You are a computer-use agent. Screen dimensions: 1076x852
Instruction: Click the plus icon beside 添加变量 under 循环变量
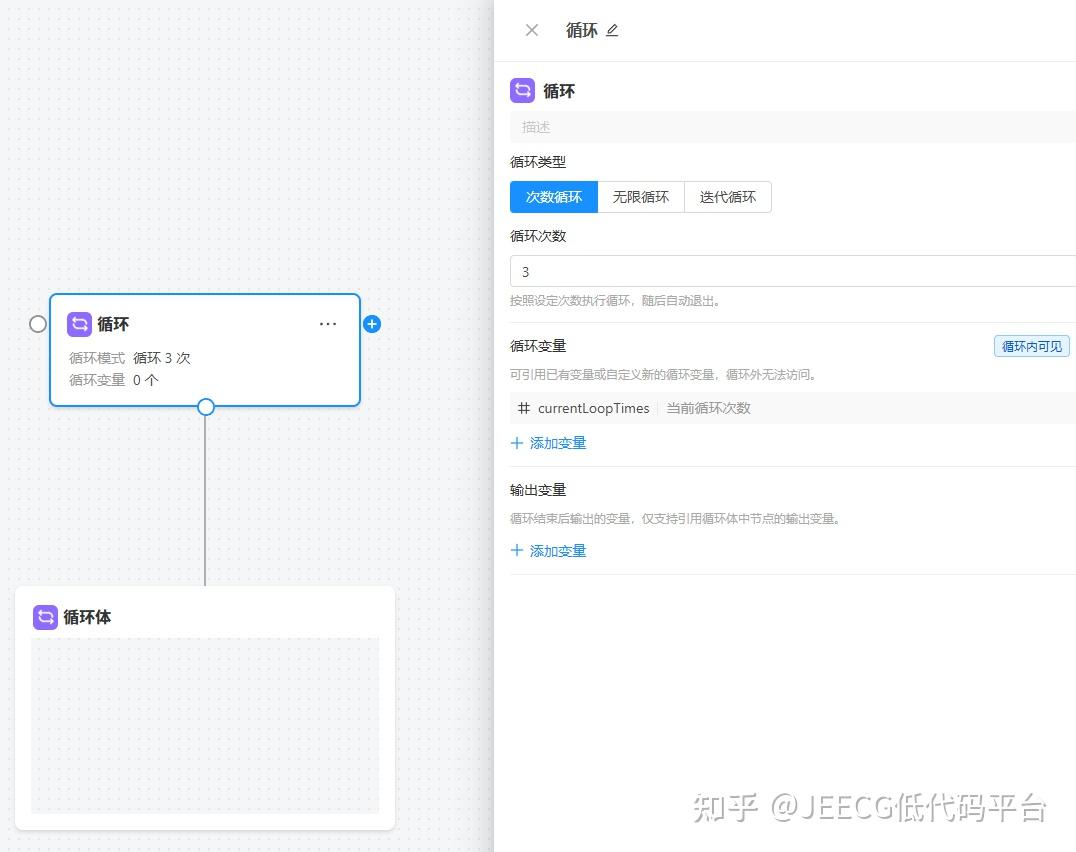click(517, 443)
